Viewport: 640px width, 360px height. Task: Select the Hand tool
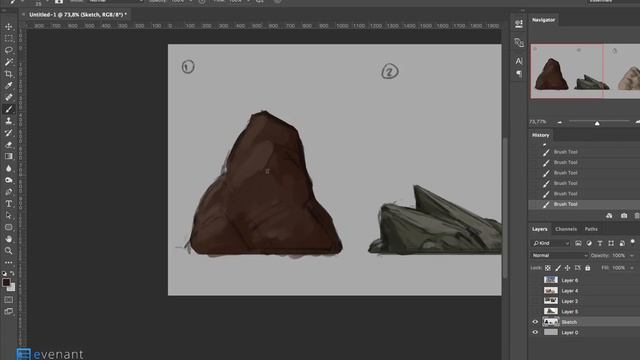coord(9,239)
